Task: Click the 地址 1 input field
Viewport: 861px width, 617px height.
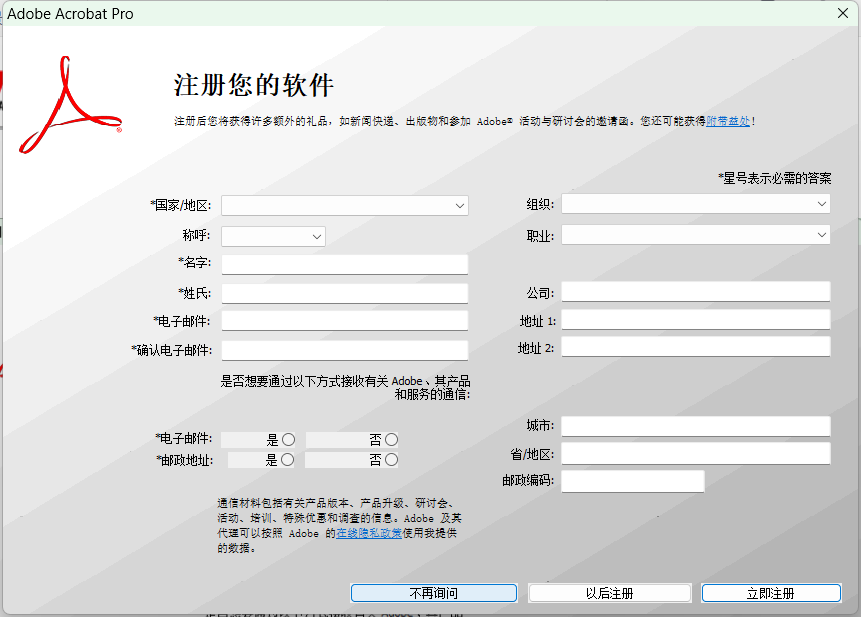Action: (696, 319)
